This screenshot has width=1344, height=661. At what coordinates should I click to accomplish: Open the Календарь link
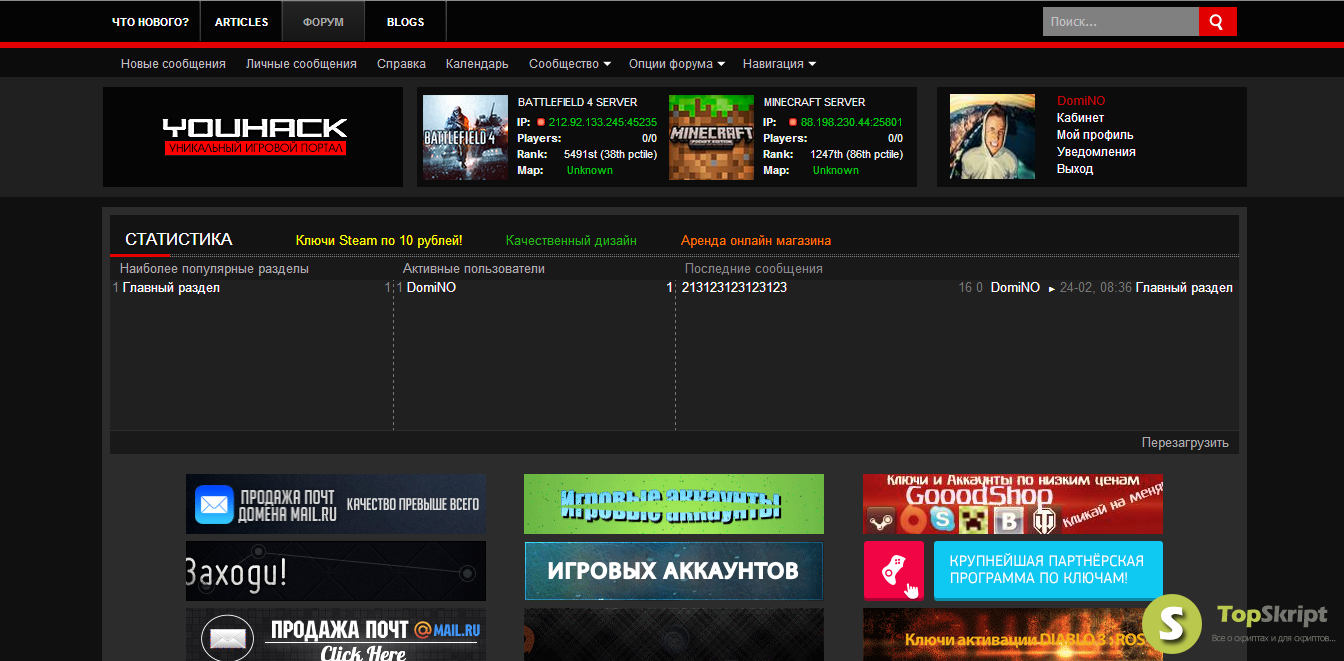point(477,64)
